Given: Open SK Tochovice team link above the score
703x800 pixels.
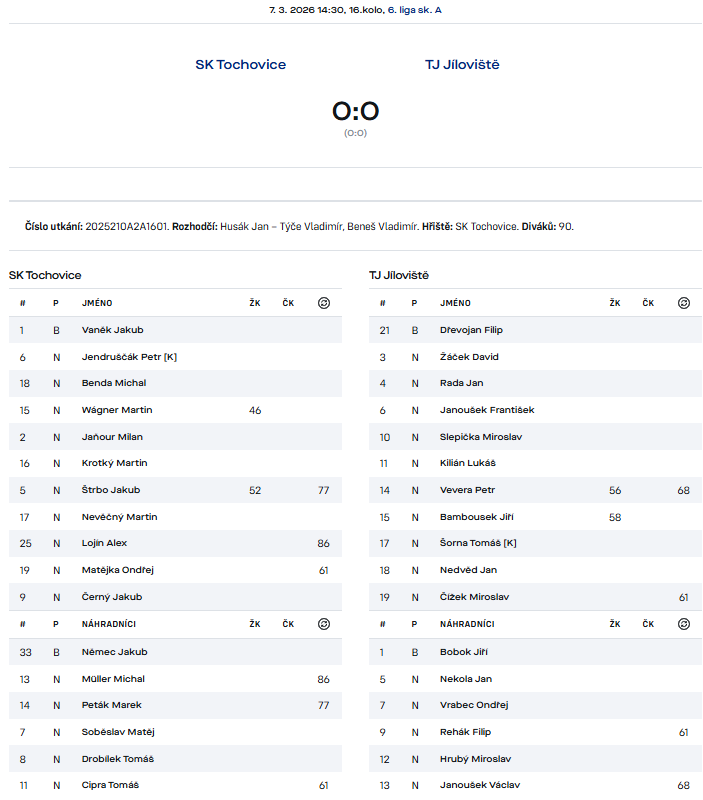Looking at the screenshot, I should pyautogui.click(x=240, y=65).
